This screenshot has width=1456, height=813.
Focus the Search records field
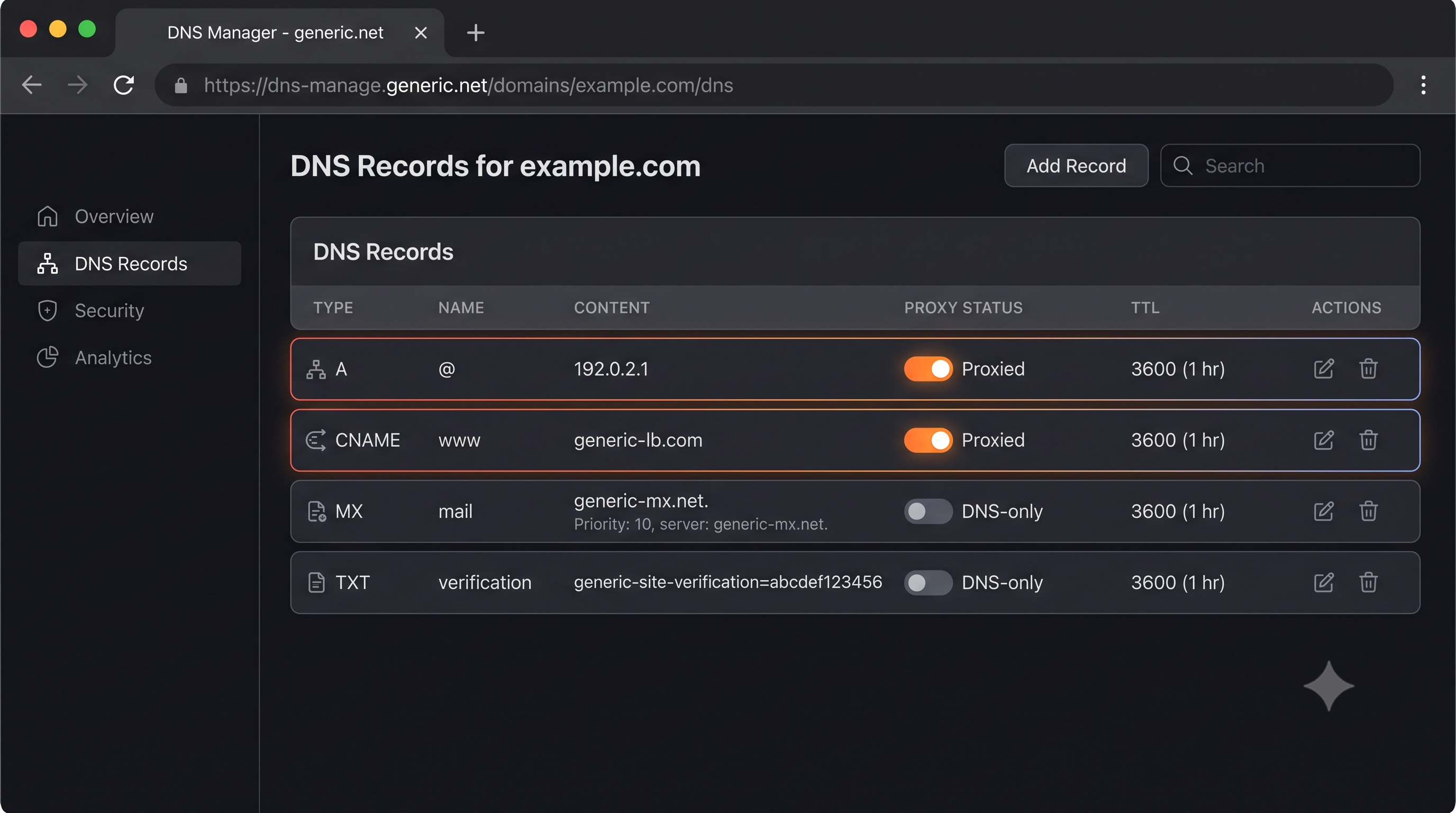pyautogui.click(x=1290, y=166)
